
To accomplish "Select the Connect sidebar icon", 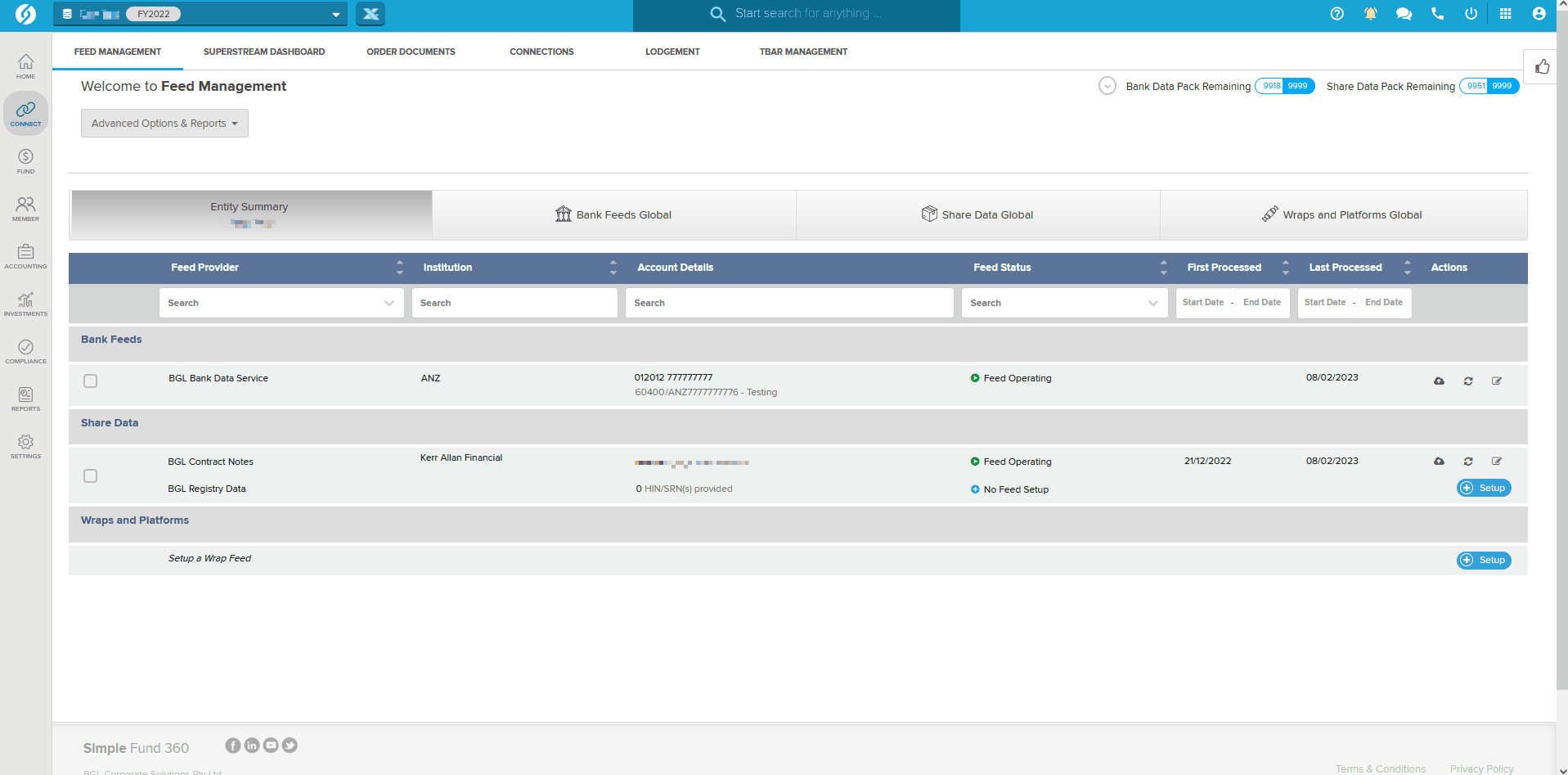I will click(25, 113).
